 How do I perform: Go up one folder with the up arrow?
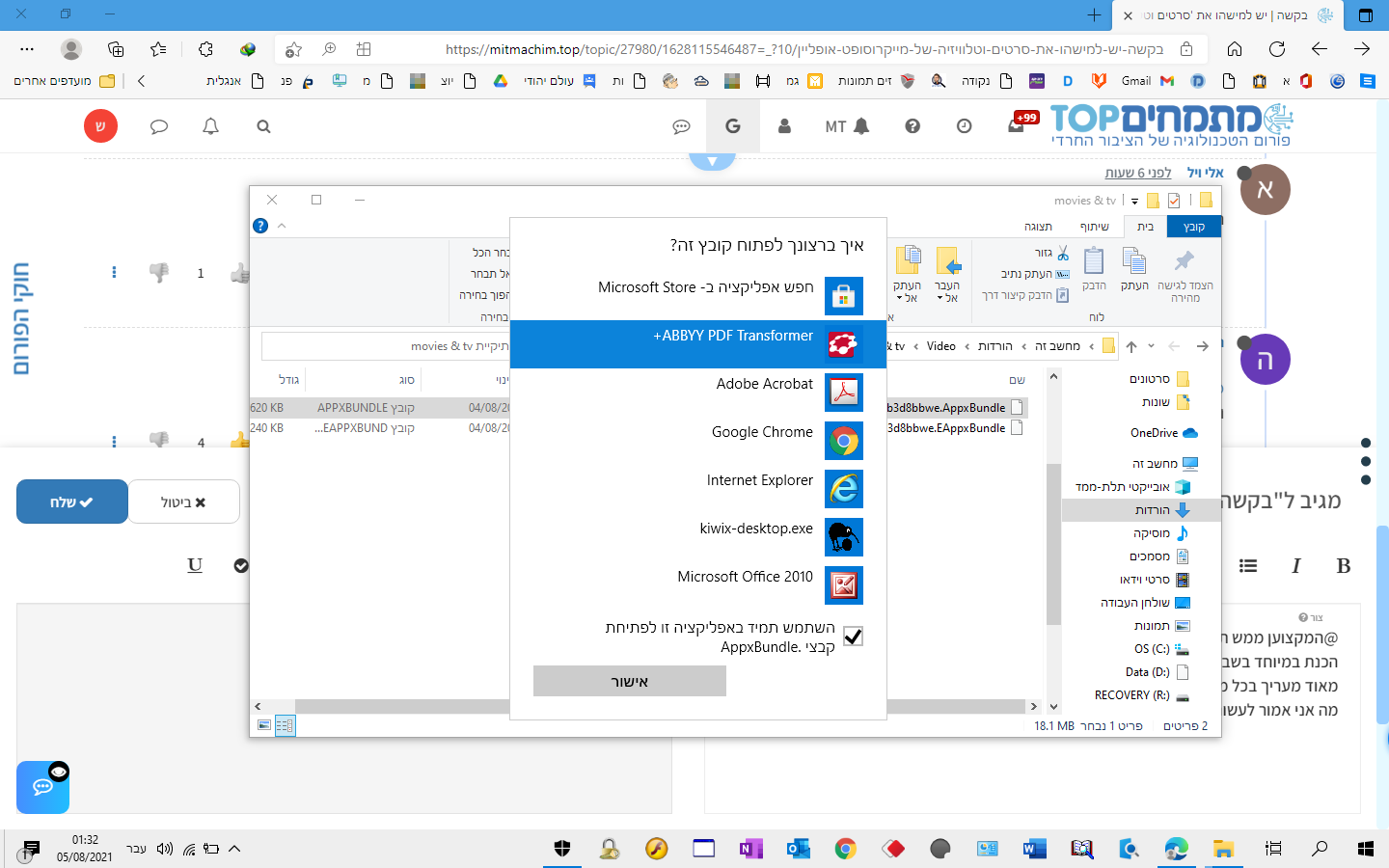click(x=1131, y=346)
